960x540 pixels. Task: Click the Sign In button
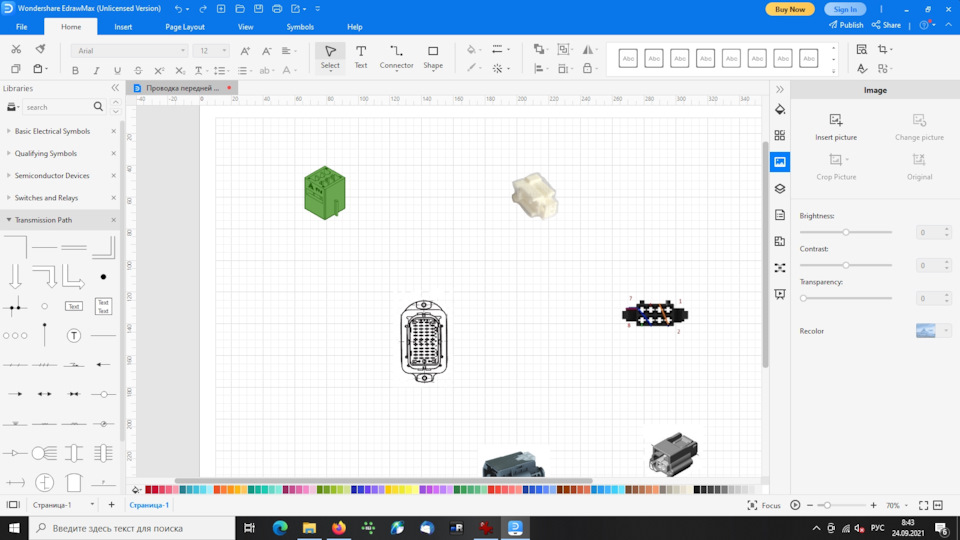coord(845,9)
